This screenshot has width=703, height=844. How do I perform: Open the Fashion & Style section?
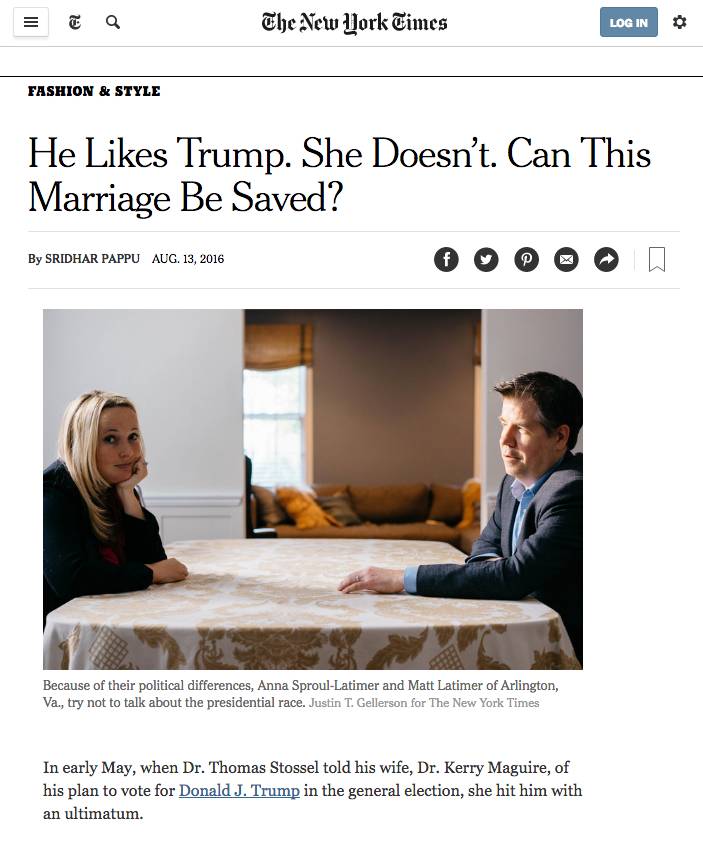tap(94, 91)
